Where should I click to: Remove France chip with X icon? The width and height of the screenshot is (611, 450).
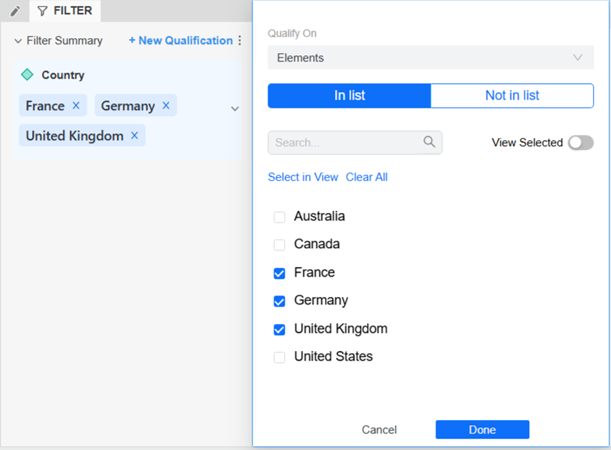tap(76, 105)
